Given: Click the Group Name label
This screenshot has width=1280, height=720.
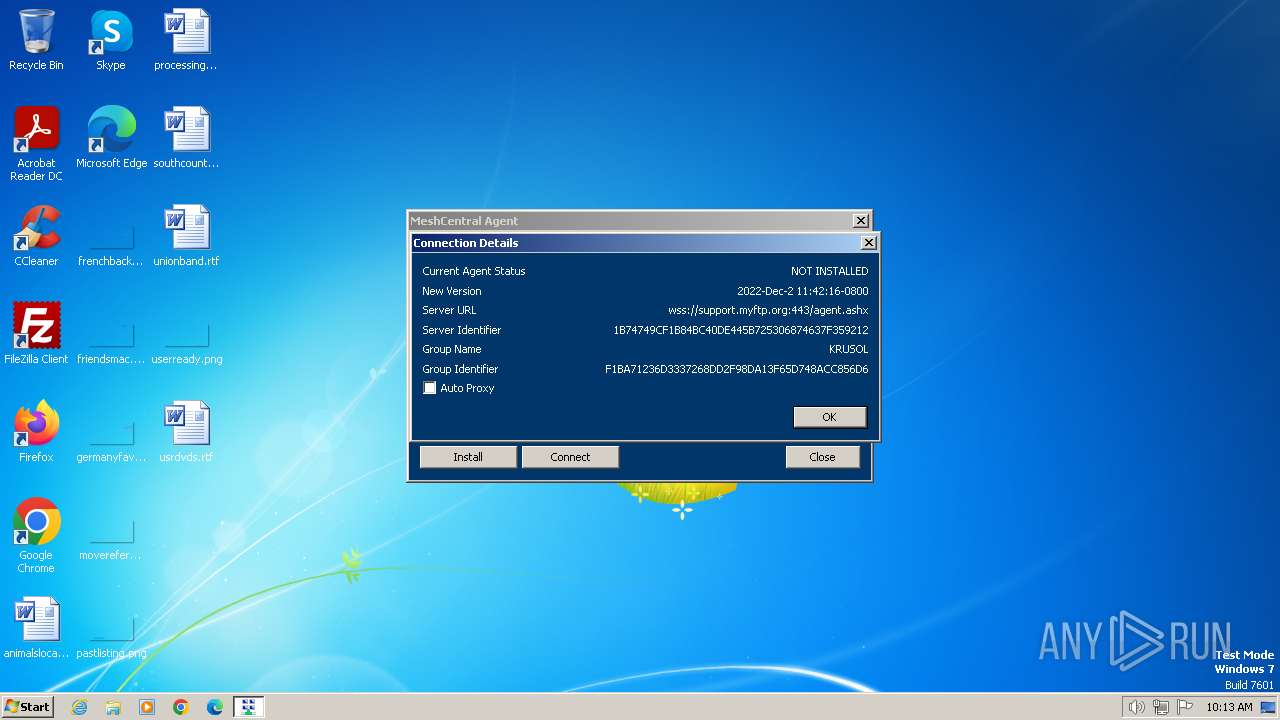Looking at the screenshot, I should click(451, 349).
